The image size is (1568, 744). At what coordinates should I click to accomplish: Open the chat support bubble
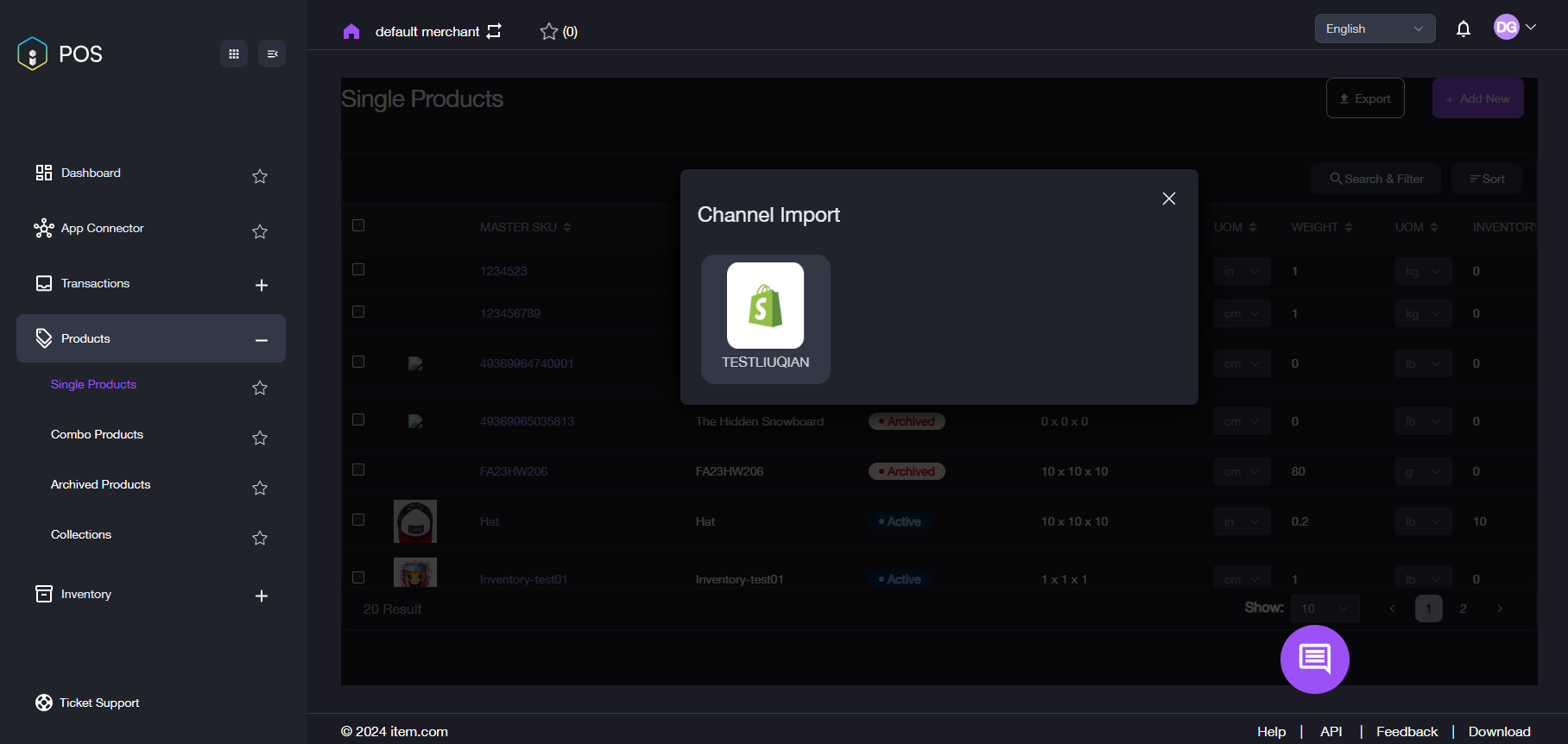click(1314, 659)
